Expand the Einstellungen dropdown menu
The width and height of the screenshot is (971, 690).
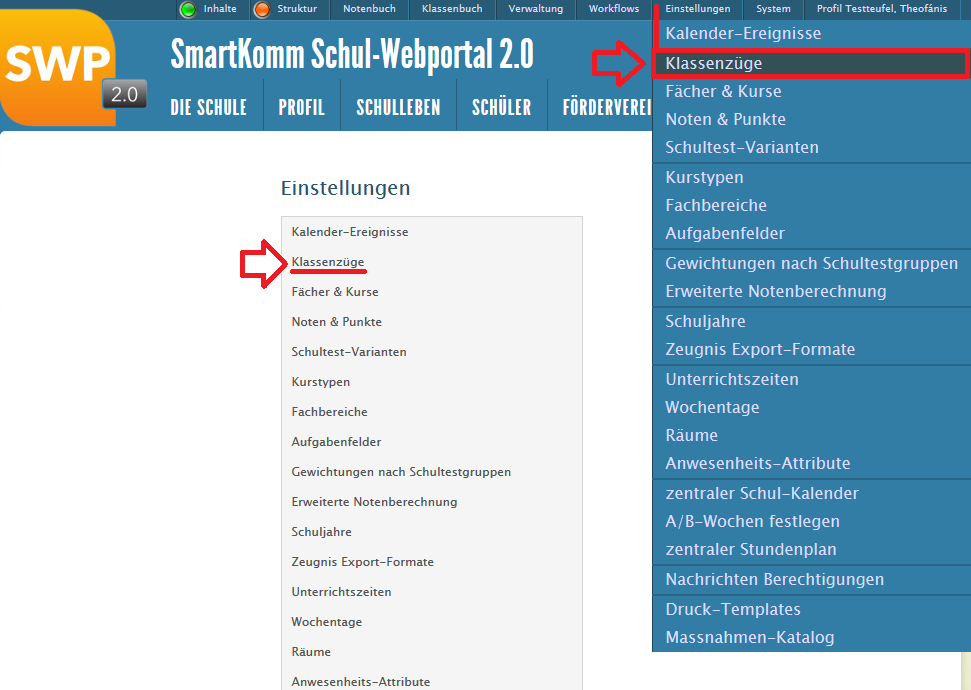(x=697, y=9)
